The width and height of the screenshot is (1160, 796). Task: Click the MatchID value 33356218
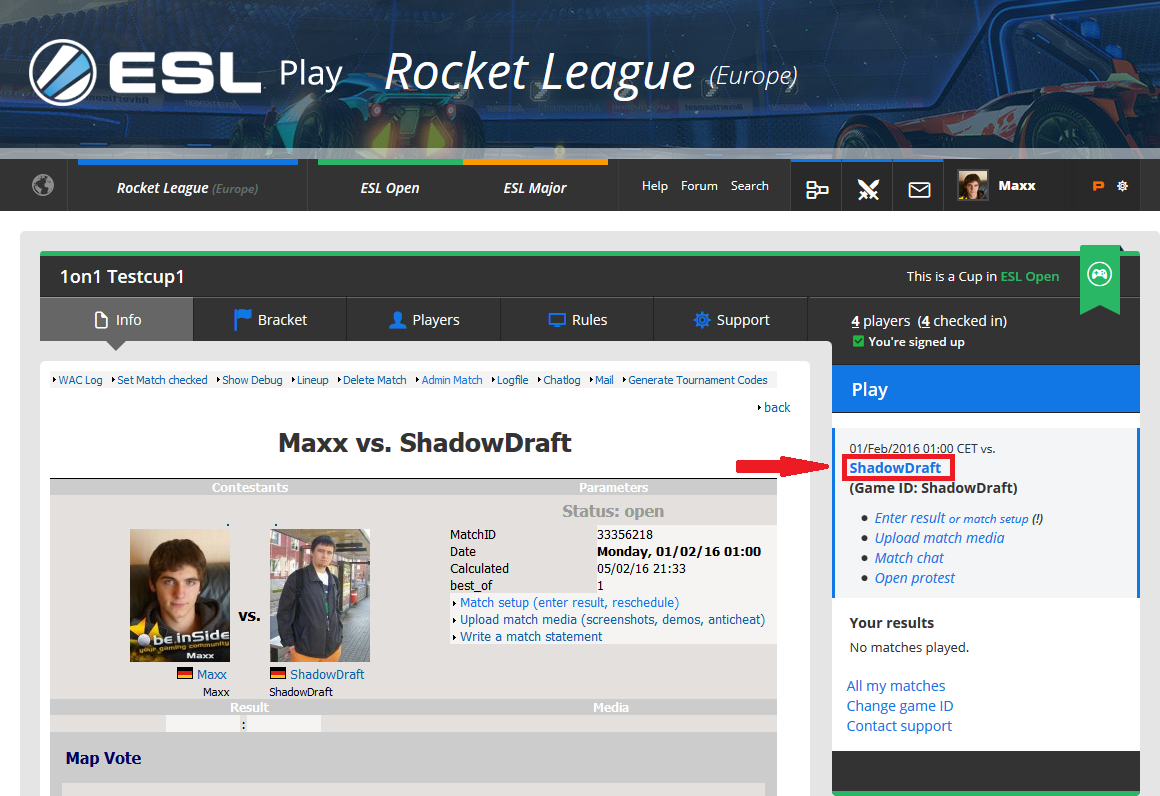(625, 534)
